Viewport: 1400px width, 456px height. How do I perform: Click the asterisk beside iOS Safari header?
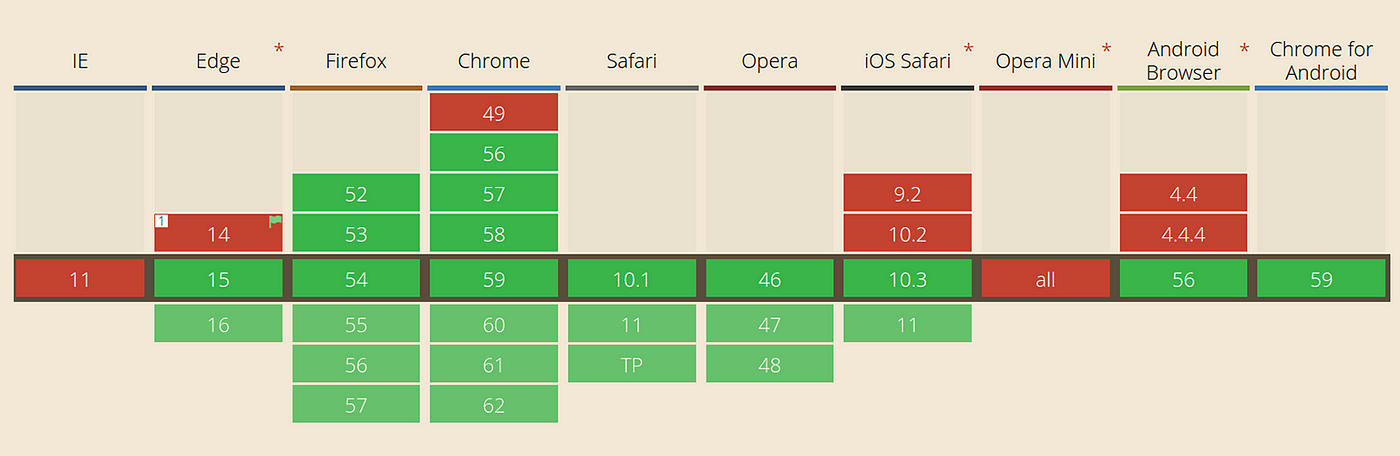pos(968,49)
